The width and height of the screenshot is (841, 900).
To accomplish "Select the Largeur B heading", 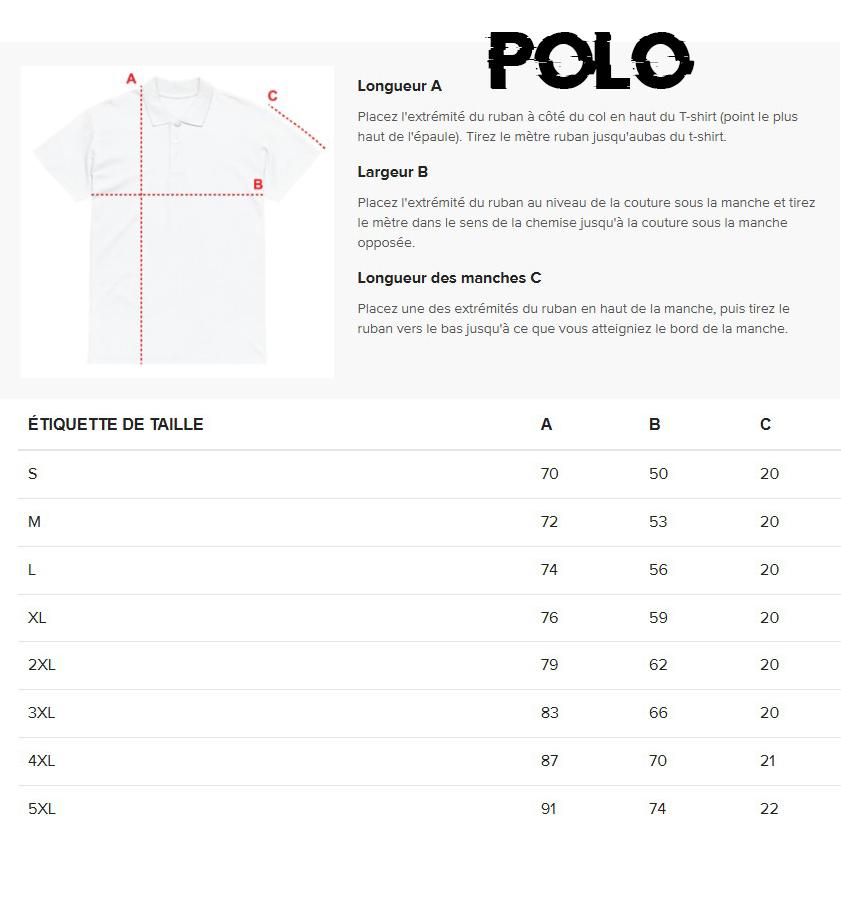I will [x=393, y=172].
